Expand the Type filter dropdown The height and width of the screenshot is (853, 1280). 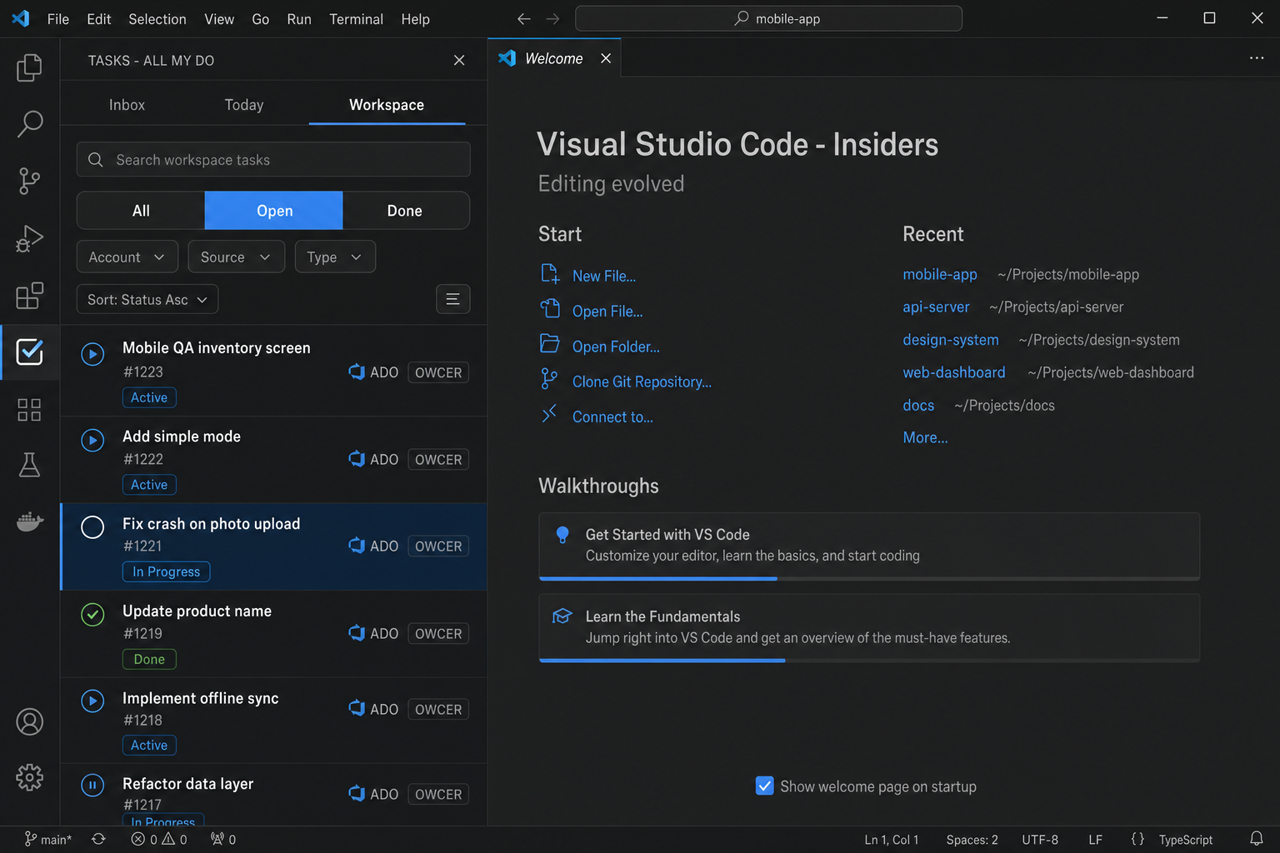[x=335, y=257]
